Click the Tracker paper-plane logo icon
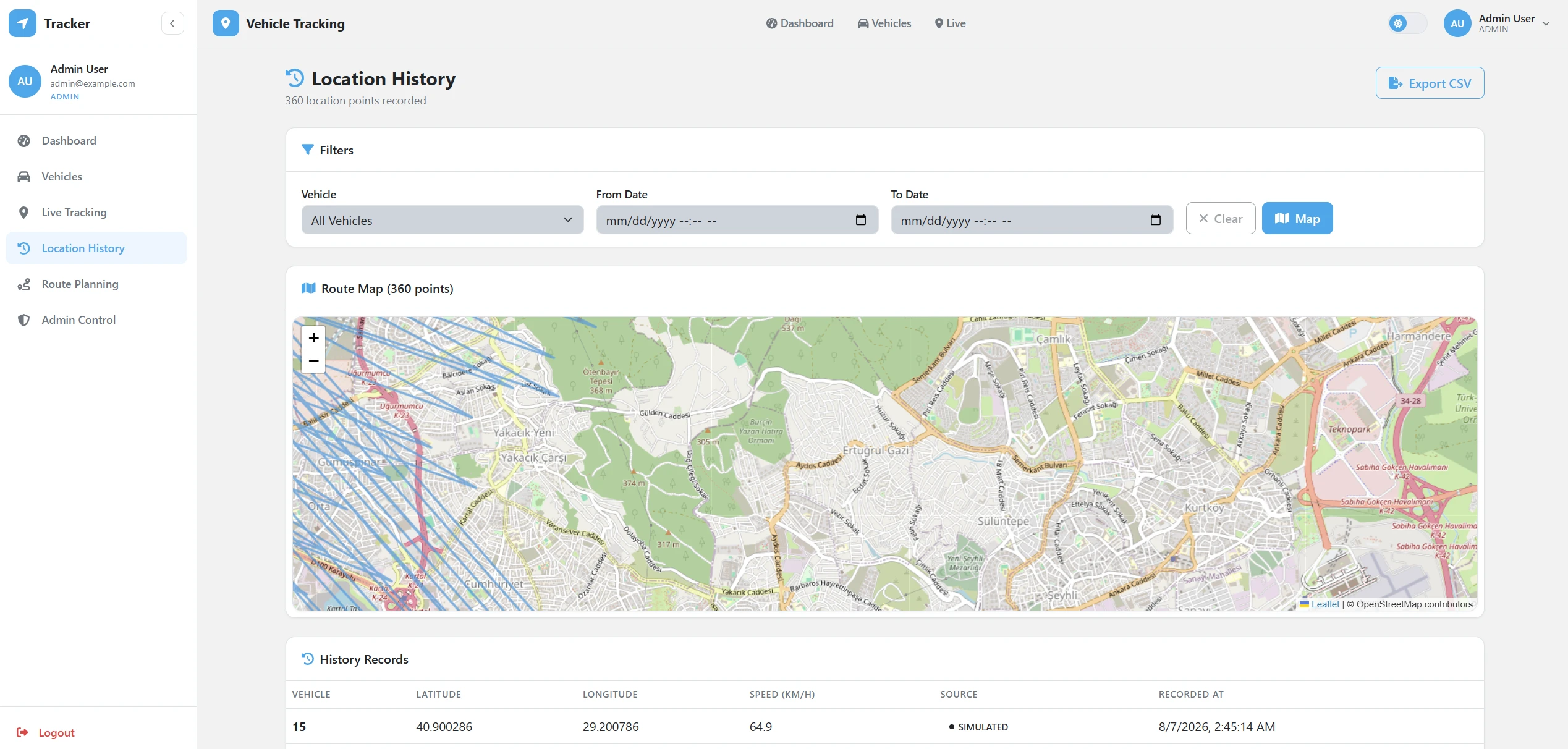This screenshot has width=1568, height=749. (22, 23)
